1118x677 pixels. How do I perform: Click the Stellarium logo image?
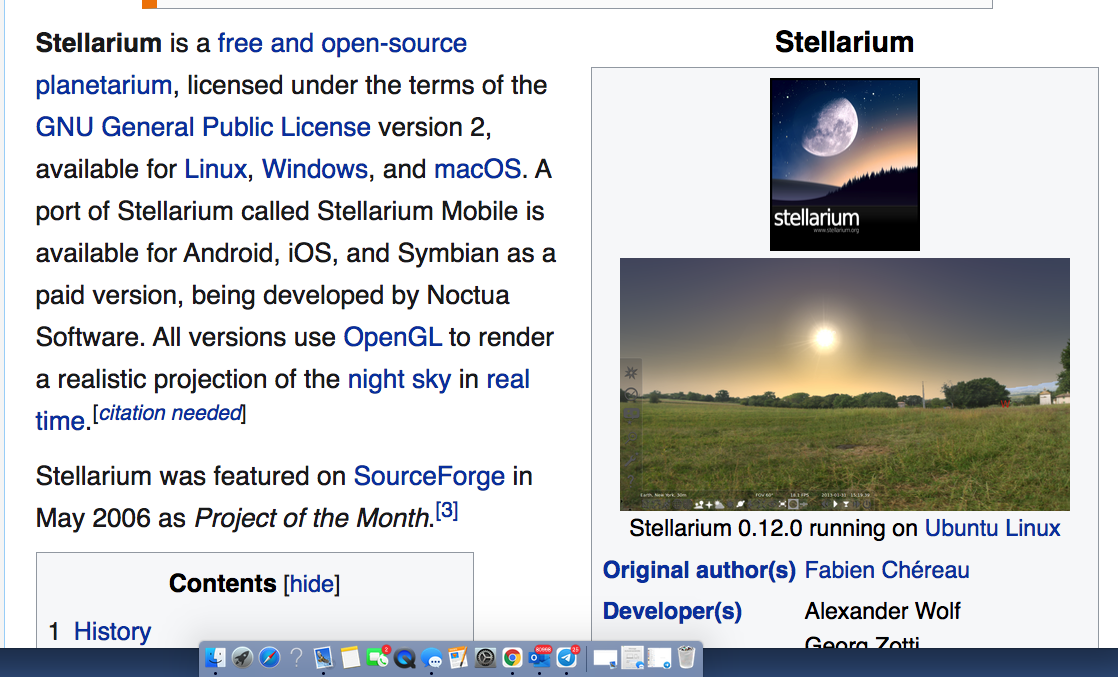(845, 164)
